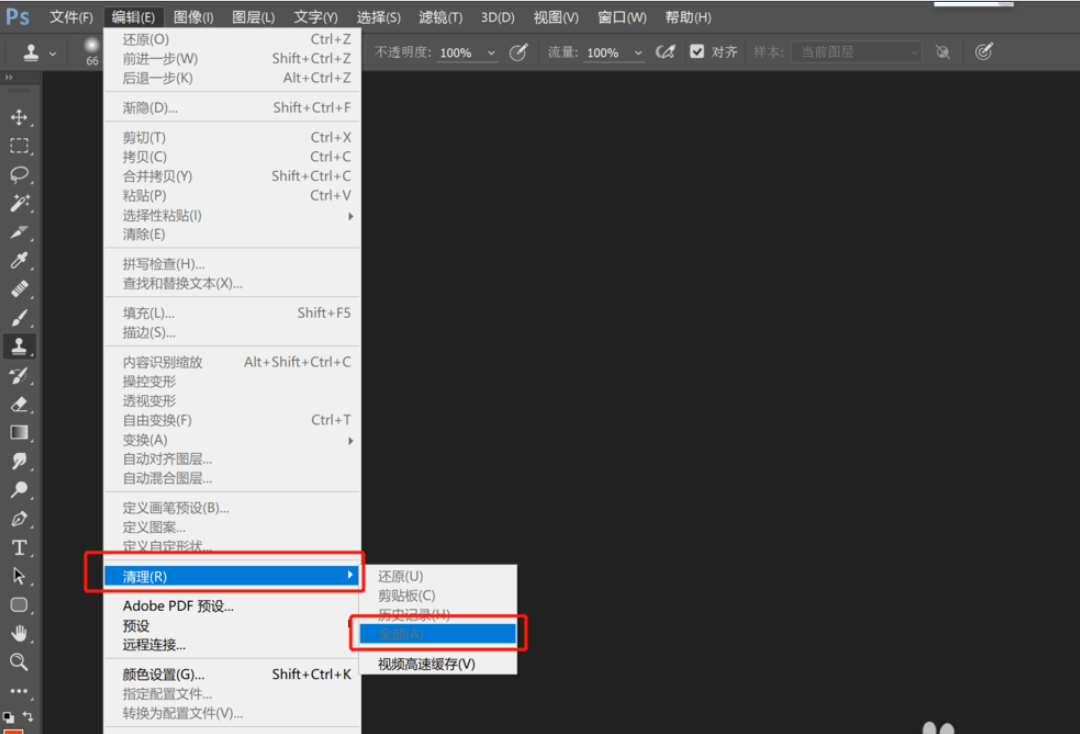
Task: Toggle airbrush mode icon next to flow
Action: 665,52
